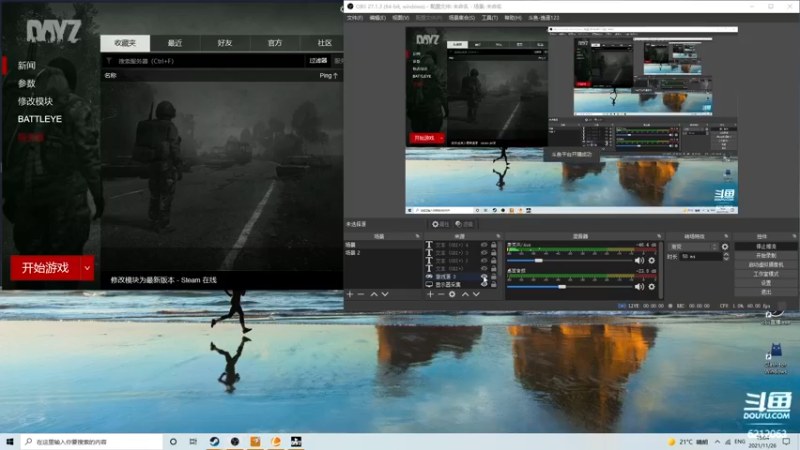This screenshot has height=450, width=800.
Task: Open transition properties gear icon
Action: click(x=725, y=246)
